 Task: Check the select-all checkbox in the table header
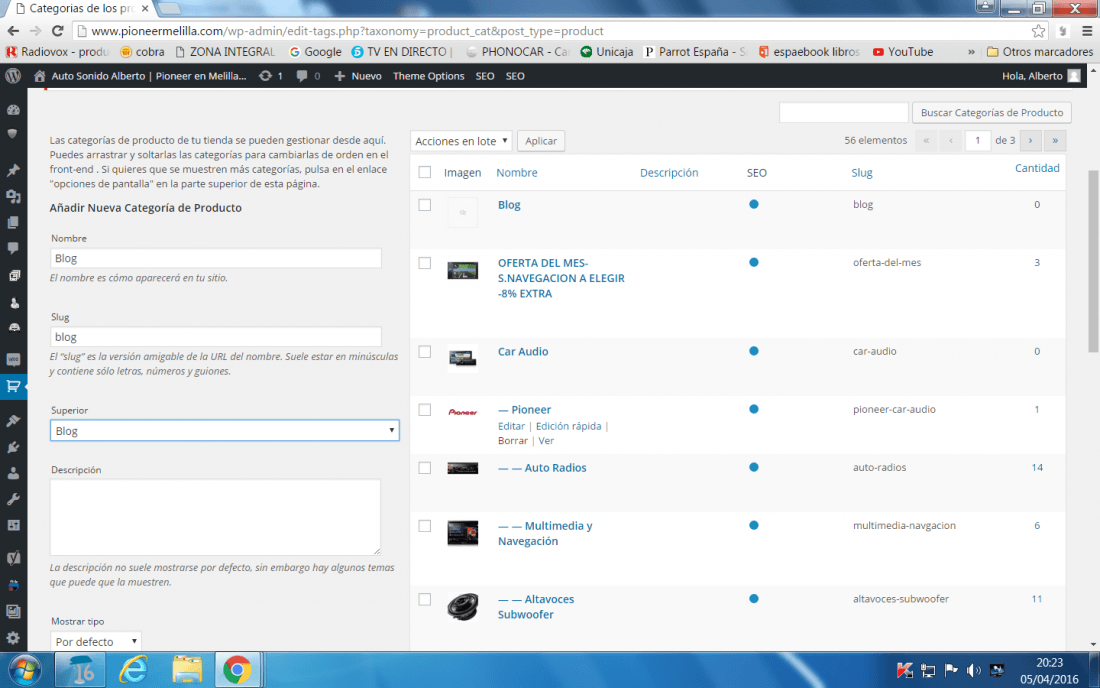[x=424, y=172]
